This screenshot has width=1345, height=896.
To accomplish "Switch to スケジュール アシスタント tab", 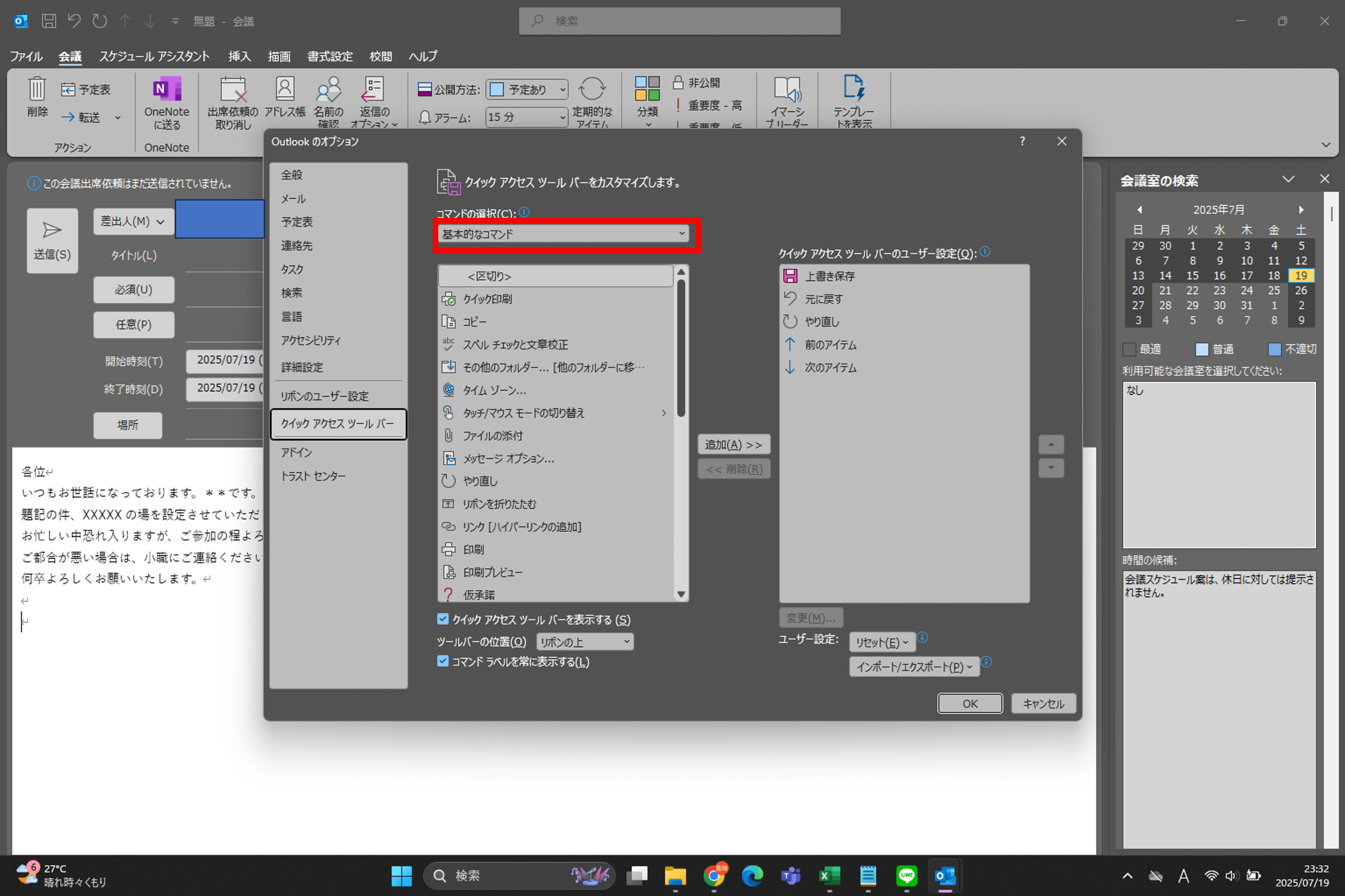I will tap(154, 56).
